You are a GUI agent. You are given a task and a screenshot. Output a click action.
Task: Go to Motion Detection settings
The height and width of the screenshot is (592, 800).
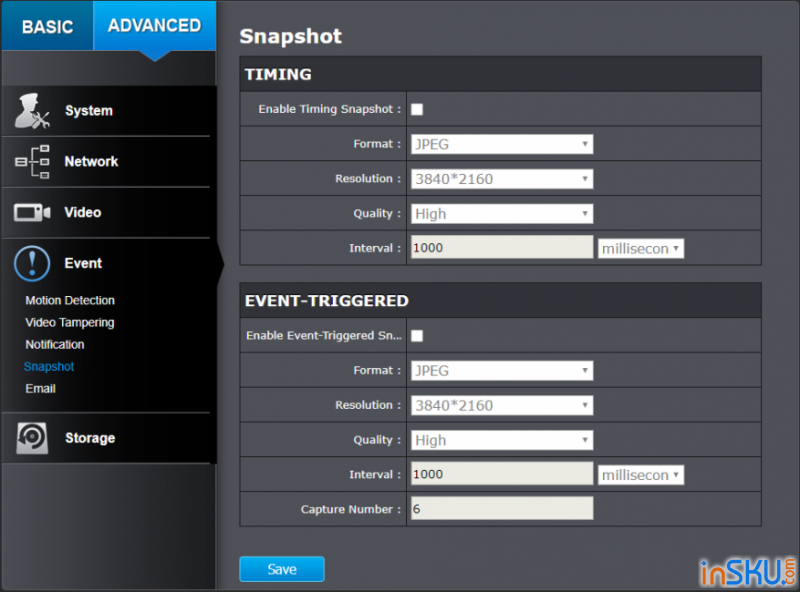pyautogui.click(x=70, y=300)
